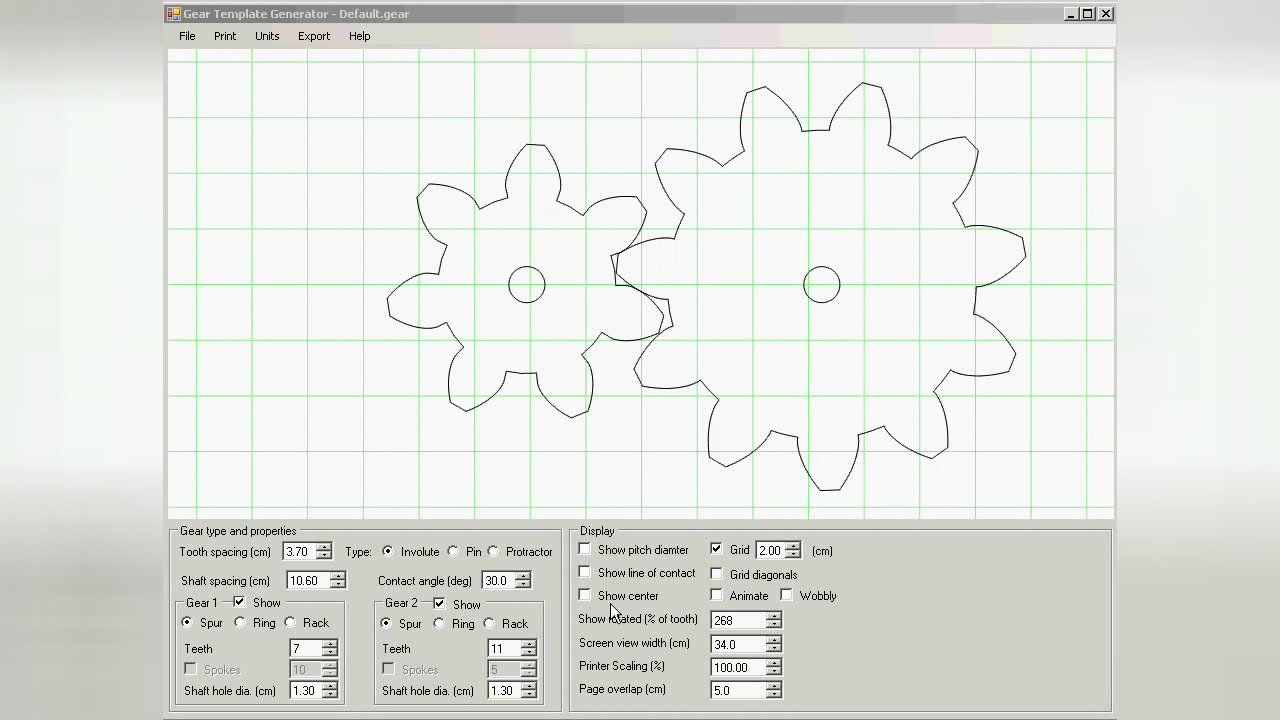Click the Screen view width stepper arrows
This screenshot has height=720, width=1280.
pos(773,644)
